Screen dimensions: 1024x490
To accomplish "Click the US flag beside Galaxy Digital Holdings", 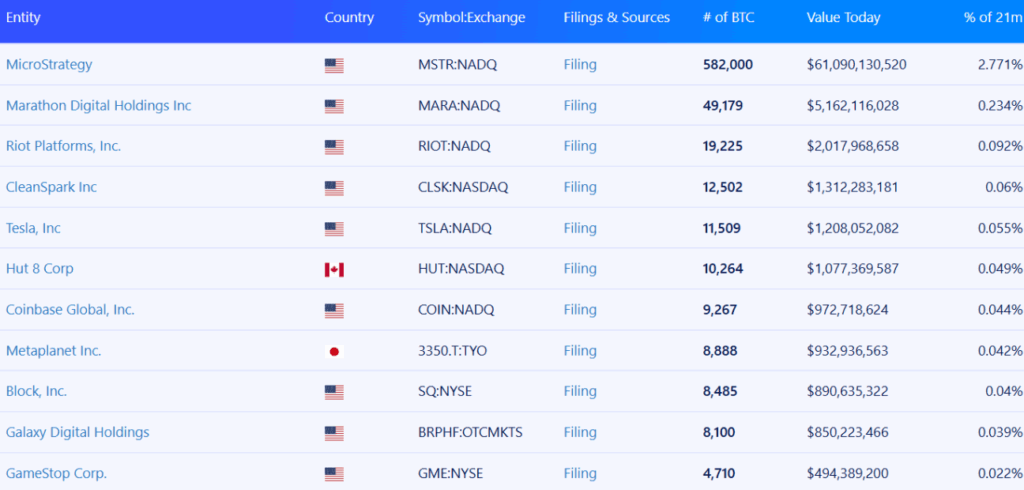I will tap(334, 433).
